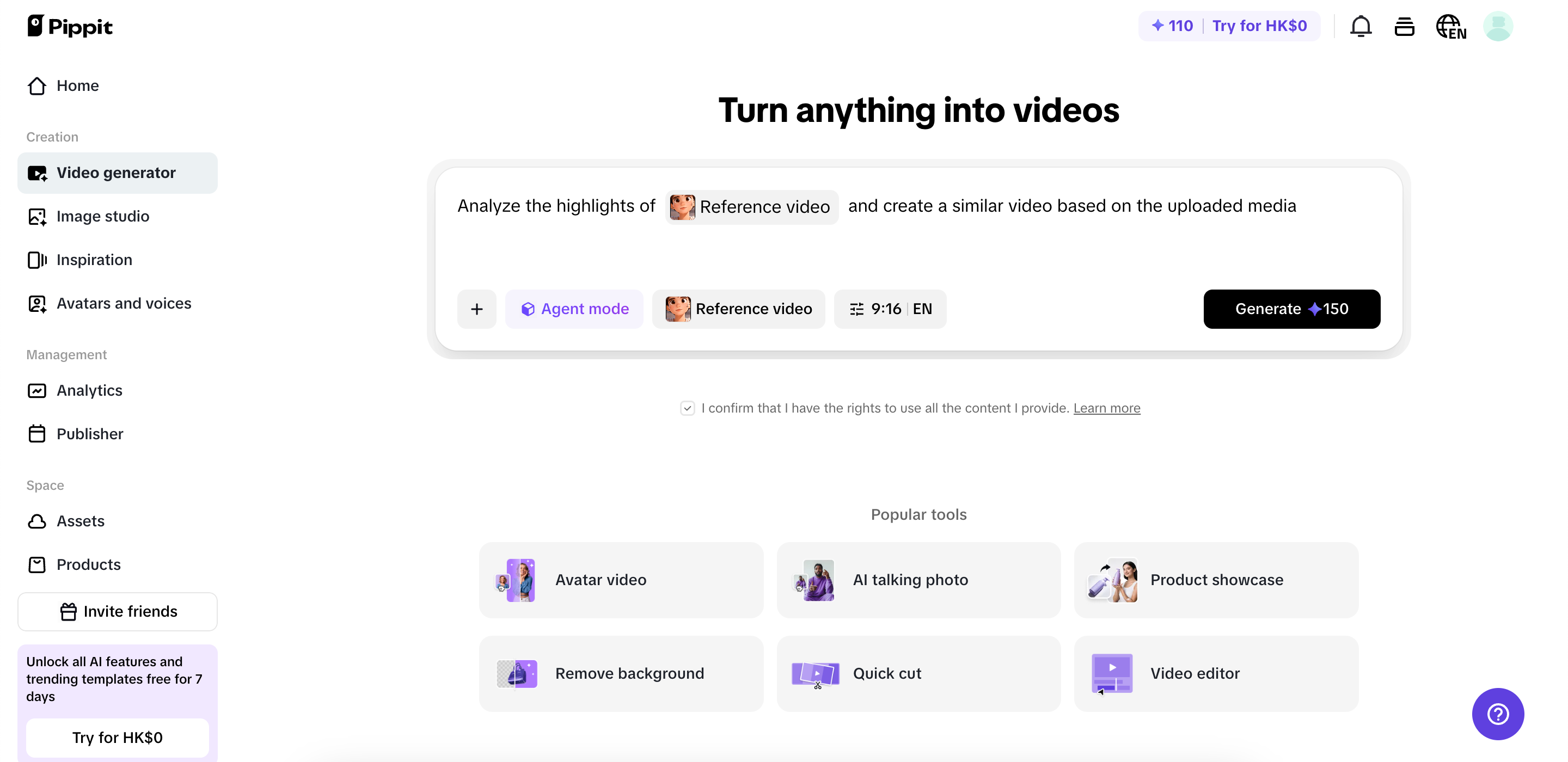Click the Invite friends button

(118, 611)
